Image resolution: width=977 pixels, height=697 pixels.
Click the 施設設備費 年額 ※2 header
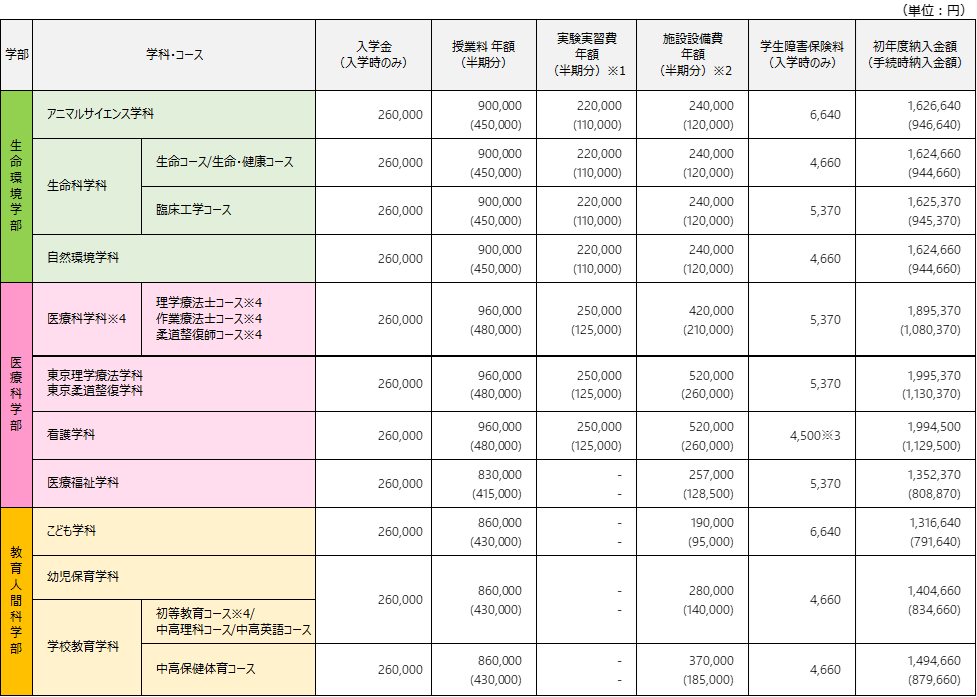pos(692,55)
